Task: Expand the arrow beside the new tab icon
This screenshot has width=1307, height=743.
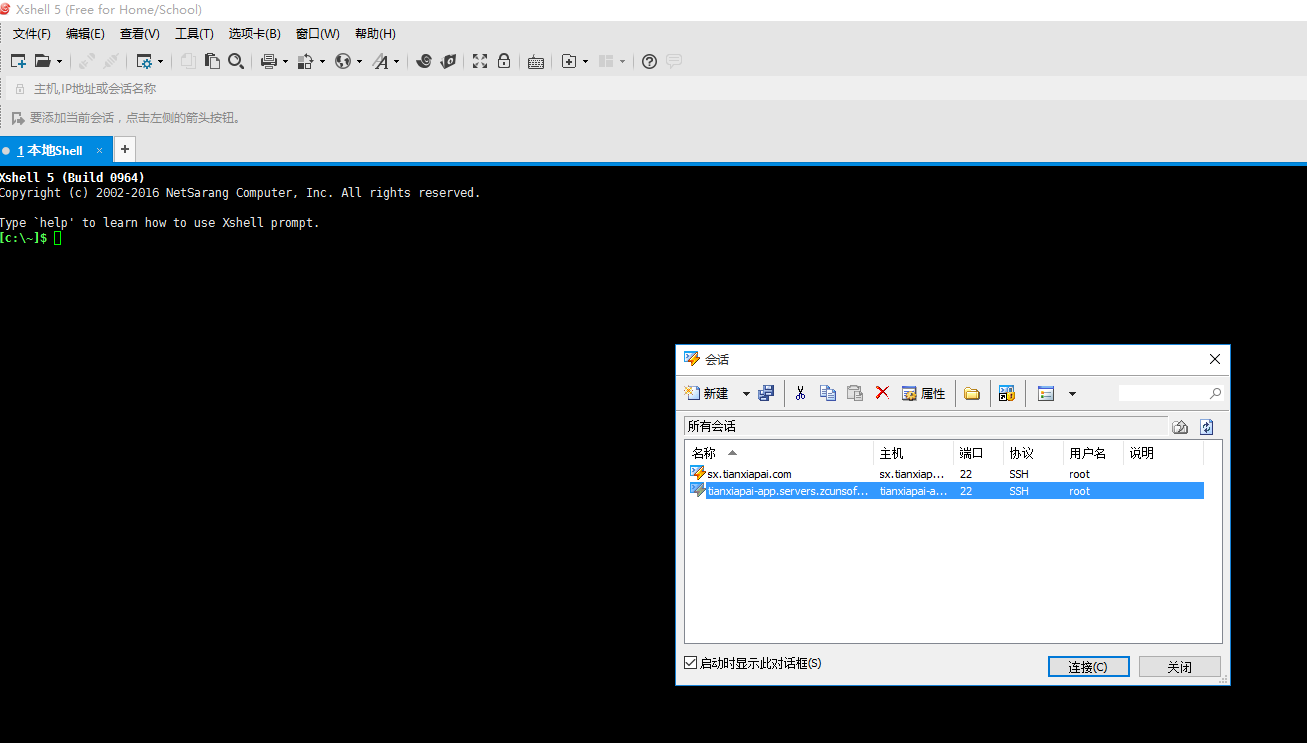Action: (585, 62)
